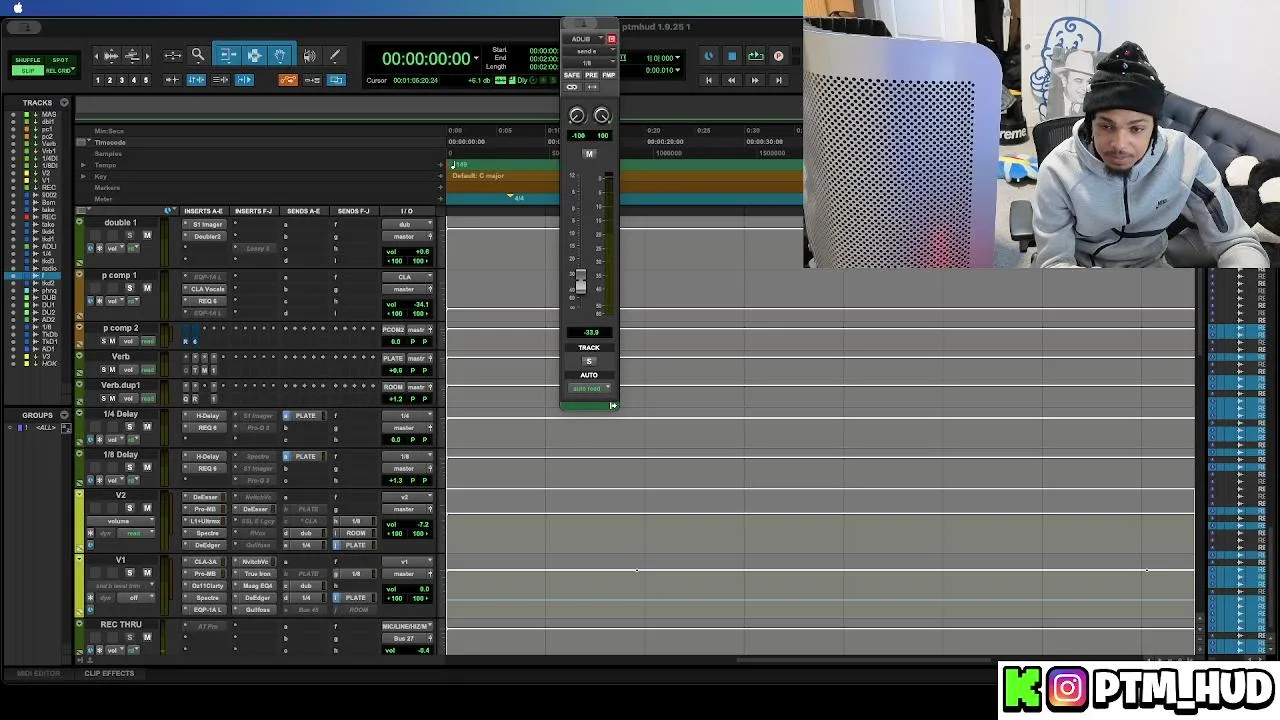Open p comp 1 CLA input selector
The image size is (1280, 720).
click(406, 277)
